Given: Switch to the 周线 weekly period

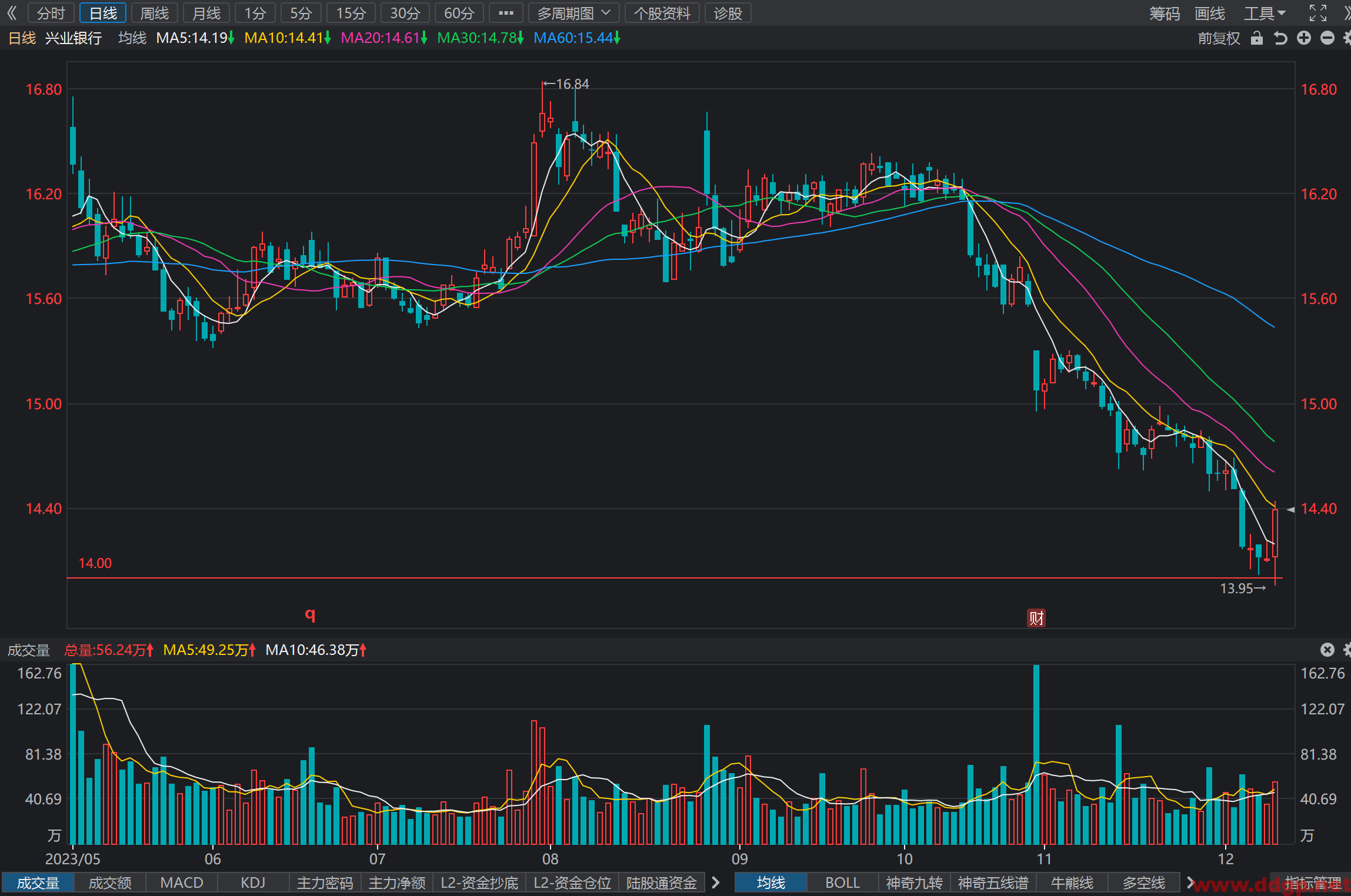Looking at the screenshot, I should [x=155, y=13].
